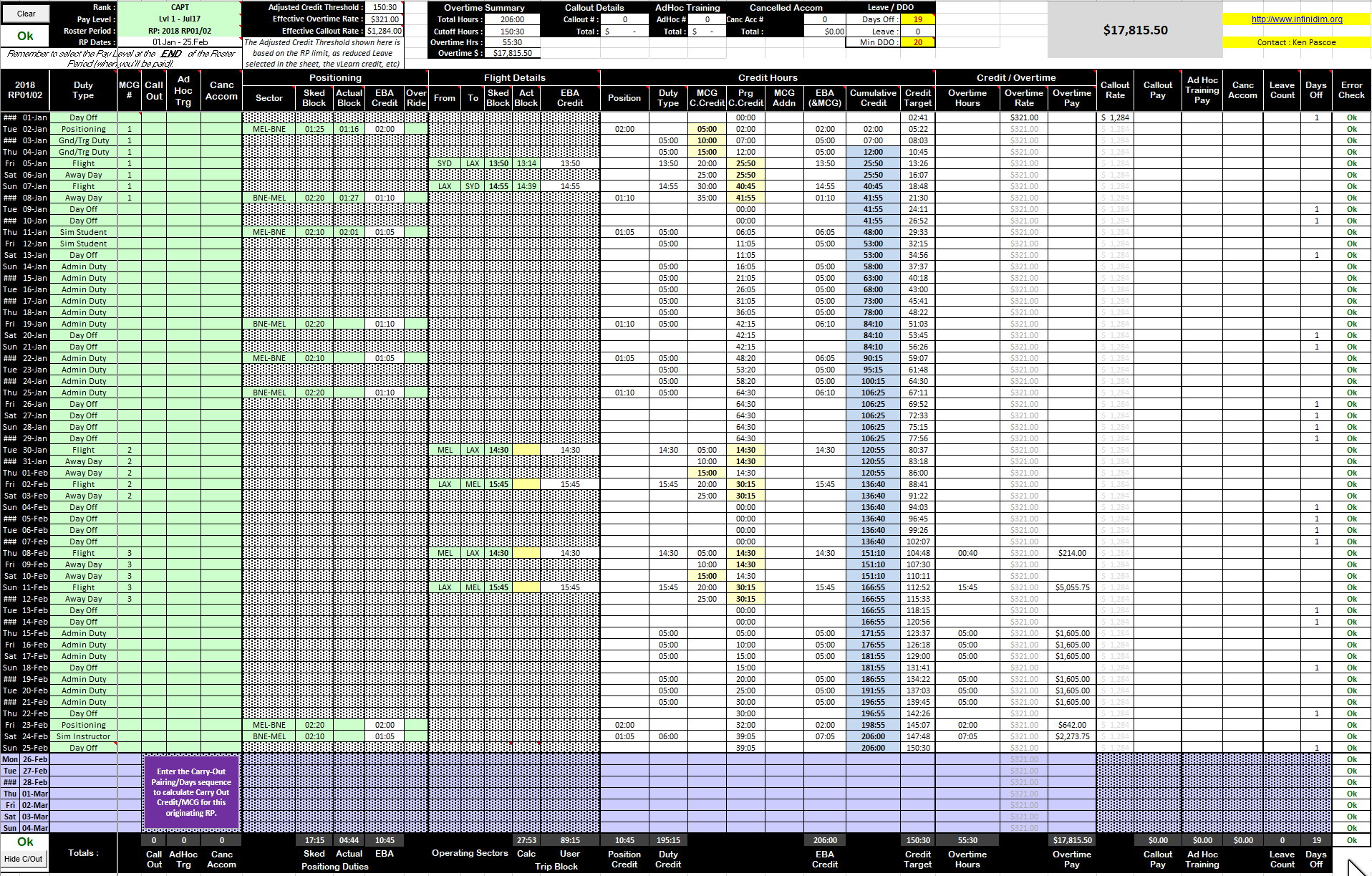The width and height of the screenshot is (1372, 876).
Task: Select the Callout Rate column header
Action: click(x=1115, y=90)
